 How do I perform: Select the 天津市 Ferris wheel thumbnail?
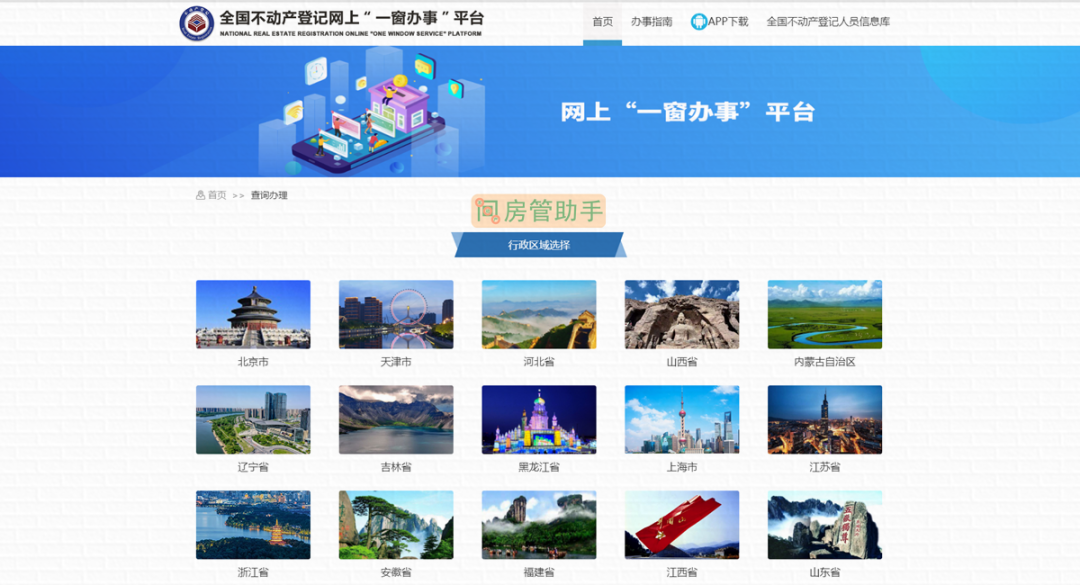point(396,314)
